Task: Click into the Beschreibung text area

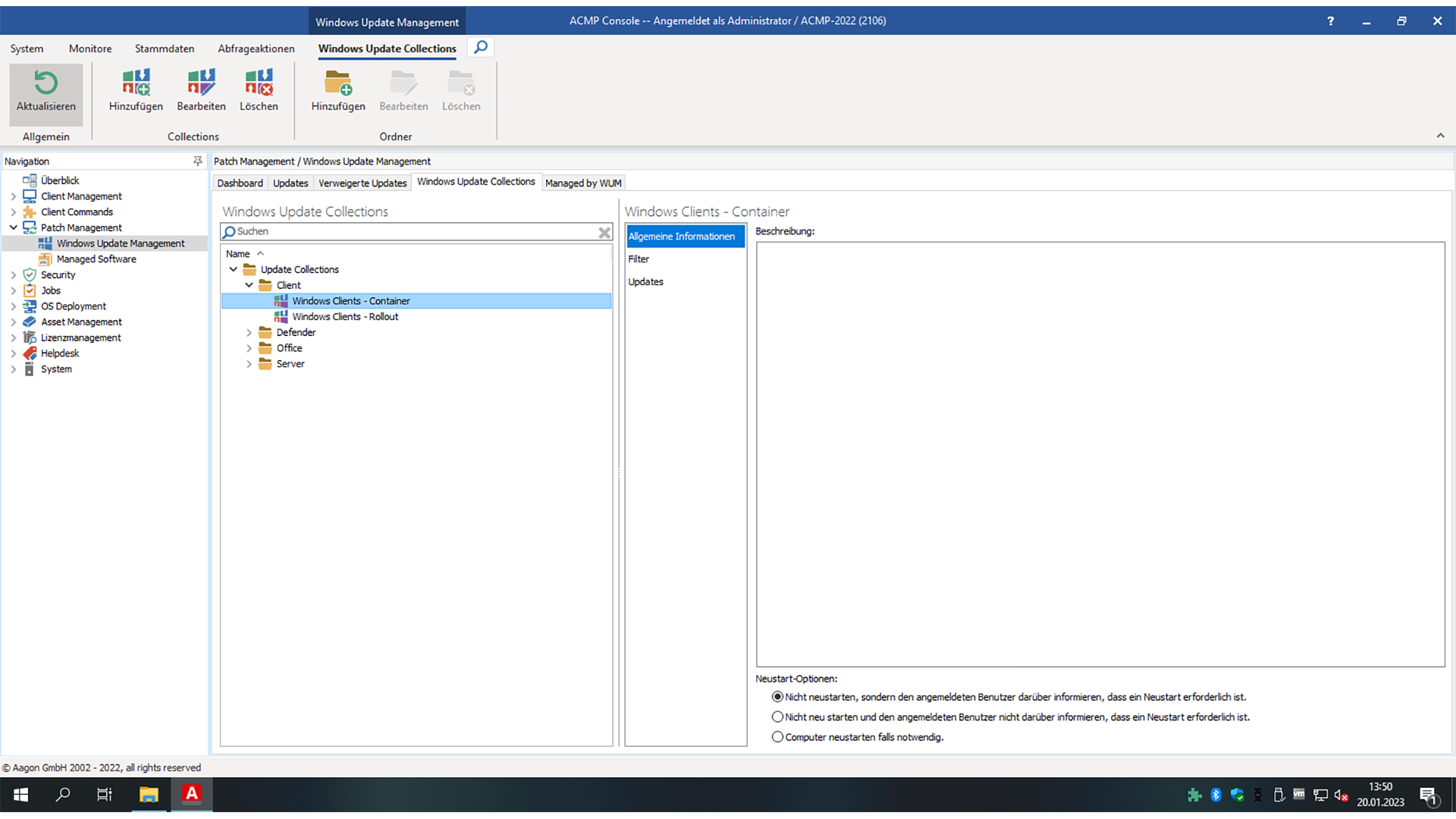Action: point(1100,455)
